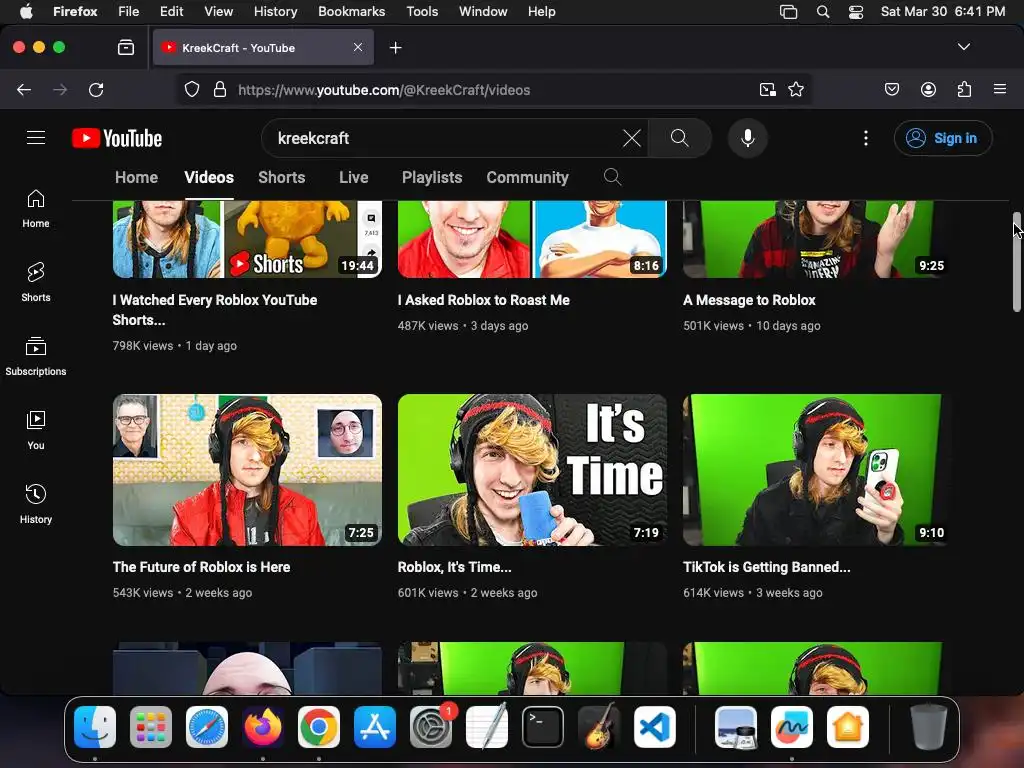1024x768 pixels.
Task: Open Terminal from the Dock
Action: [x=543, y=726]
